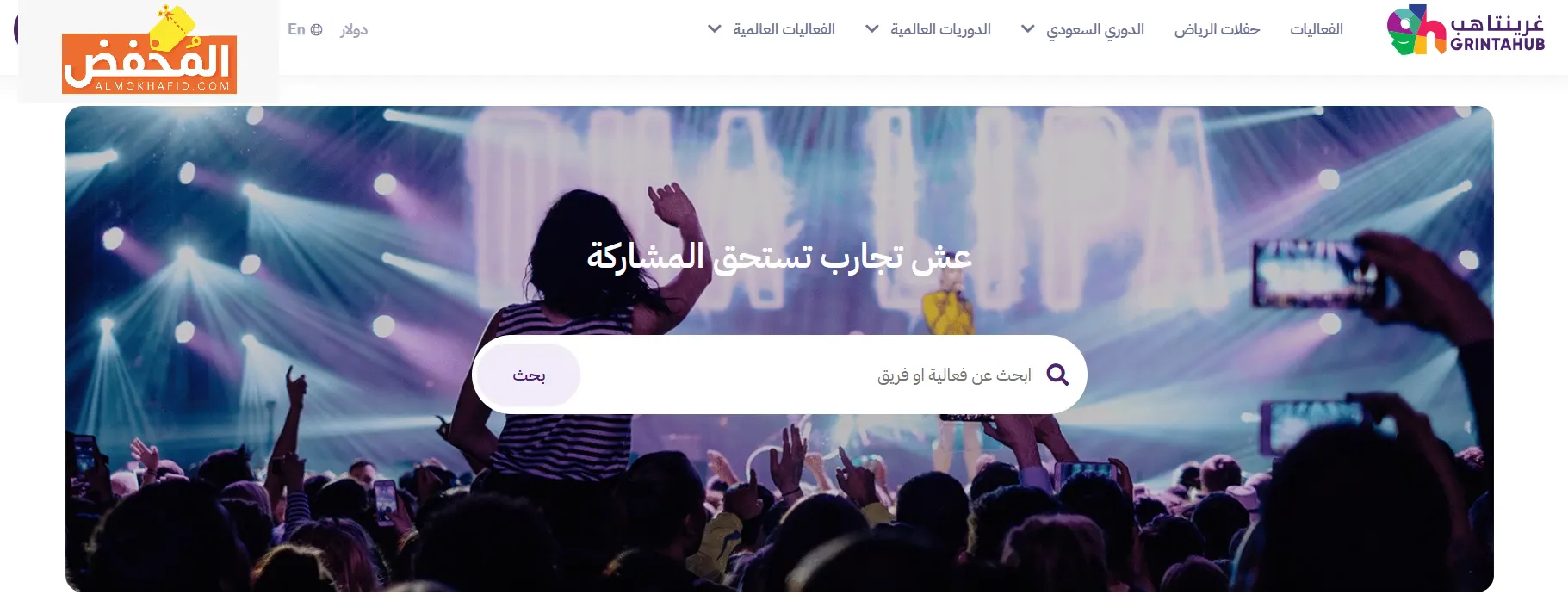Image resolution: width=1568 pixels, height=607 pixels.
Task: Expand الدوريات العالمية chevron arrow
Action: pos(871,29)
